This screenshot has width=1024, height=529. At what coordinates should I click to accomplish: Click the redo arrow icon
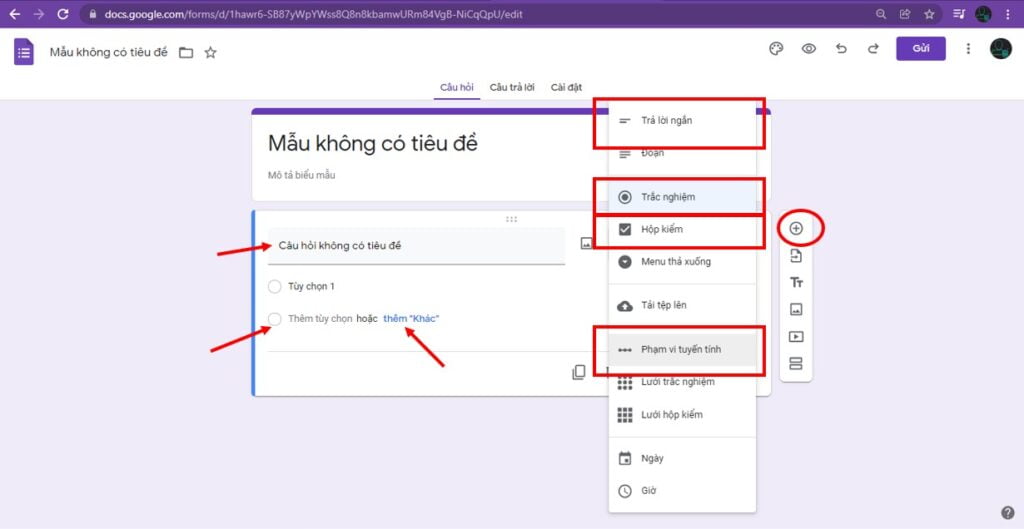tap(873, 49)
